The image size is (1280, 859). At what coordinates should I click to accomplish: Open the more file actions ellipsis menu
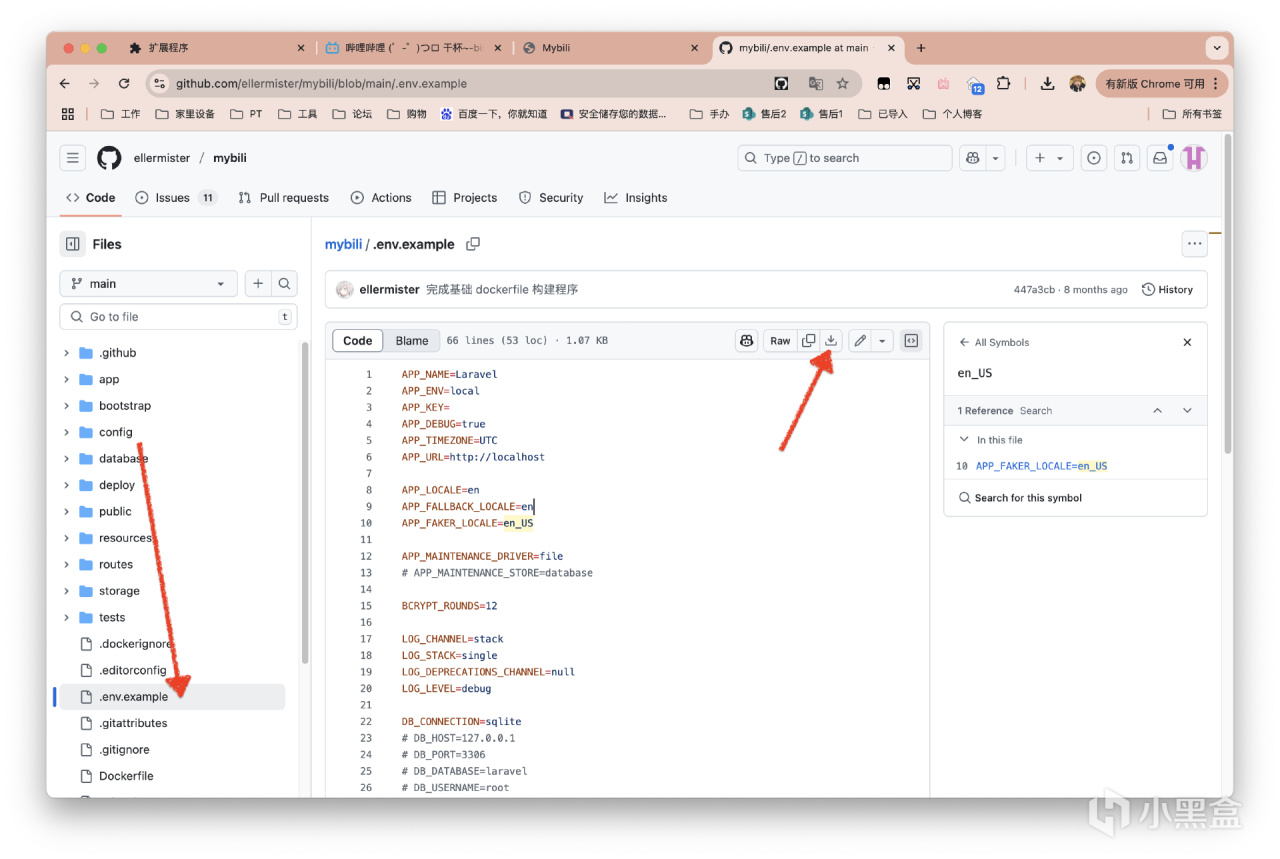pyautogui.click(x=1194, y=244)
